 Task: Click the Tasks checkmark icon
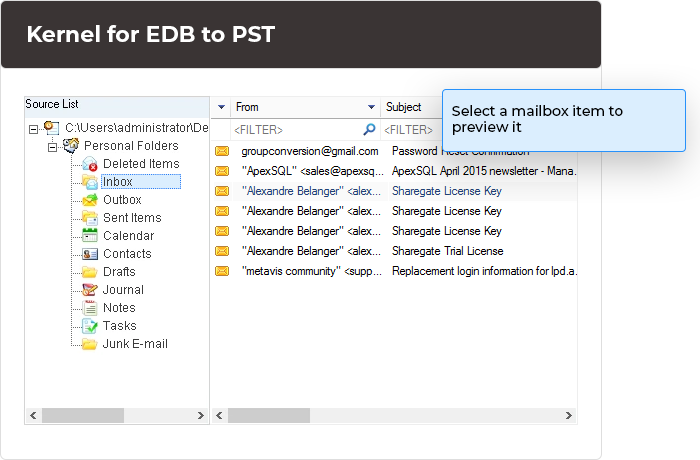90,326
